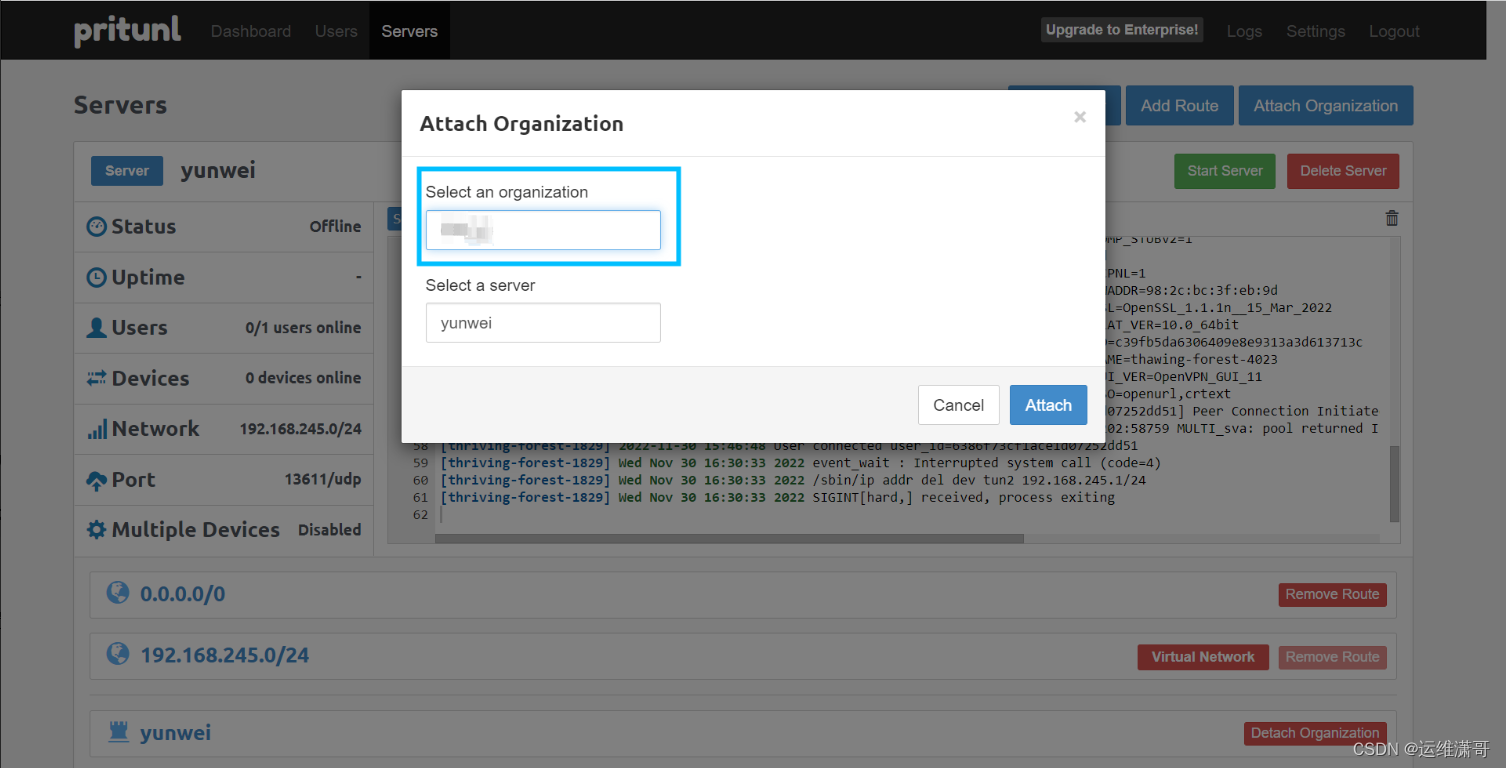1506x768 pixels.
Task: Select the 0.0.0.0/0 route title
Action: pos(182,594)
